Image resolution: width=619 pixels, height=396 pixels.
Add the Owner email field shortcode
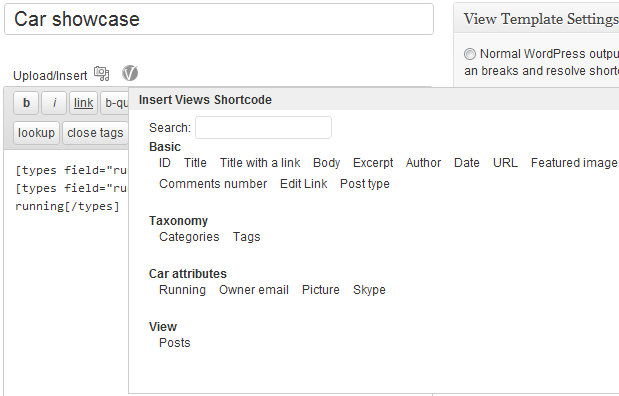[x=254, y=289]
